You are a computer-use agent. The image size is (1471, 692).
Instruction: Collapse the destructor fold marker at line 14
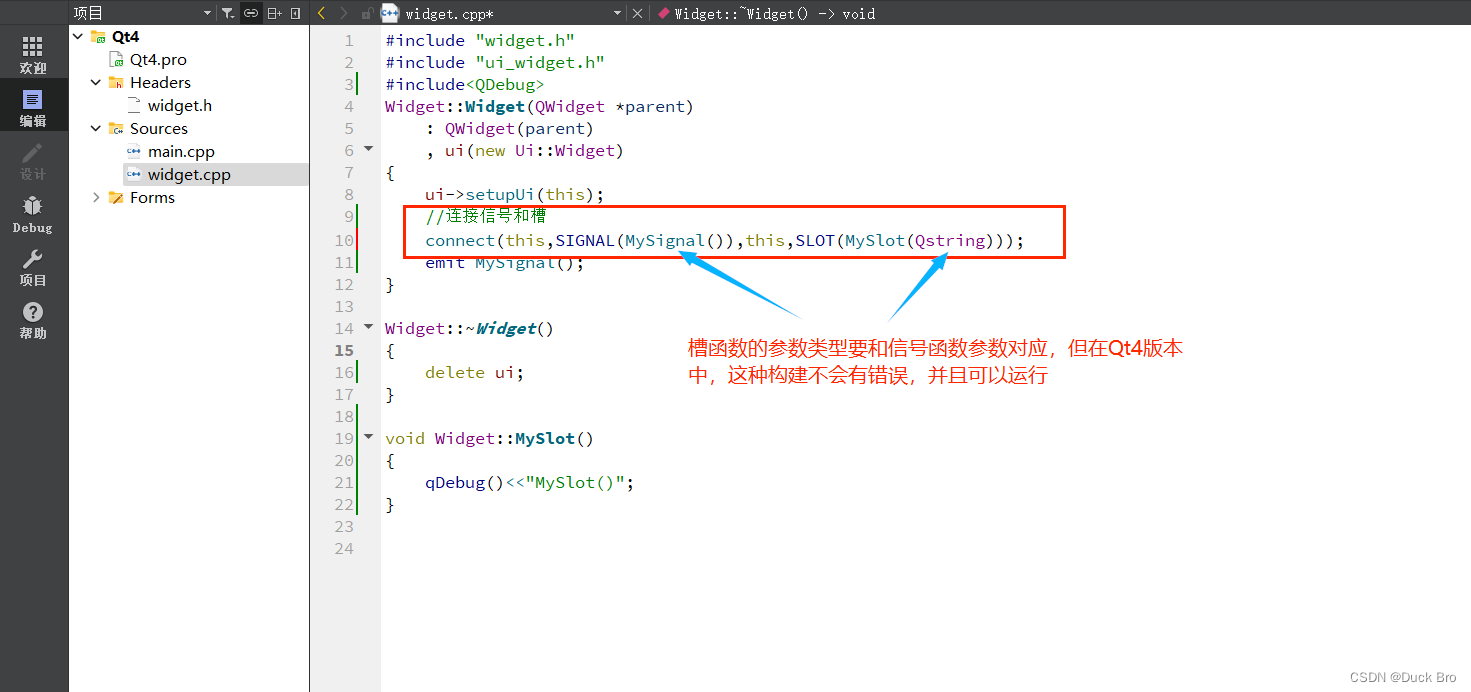coord(368,325)
